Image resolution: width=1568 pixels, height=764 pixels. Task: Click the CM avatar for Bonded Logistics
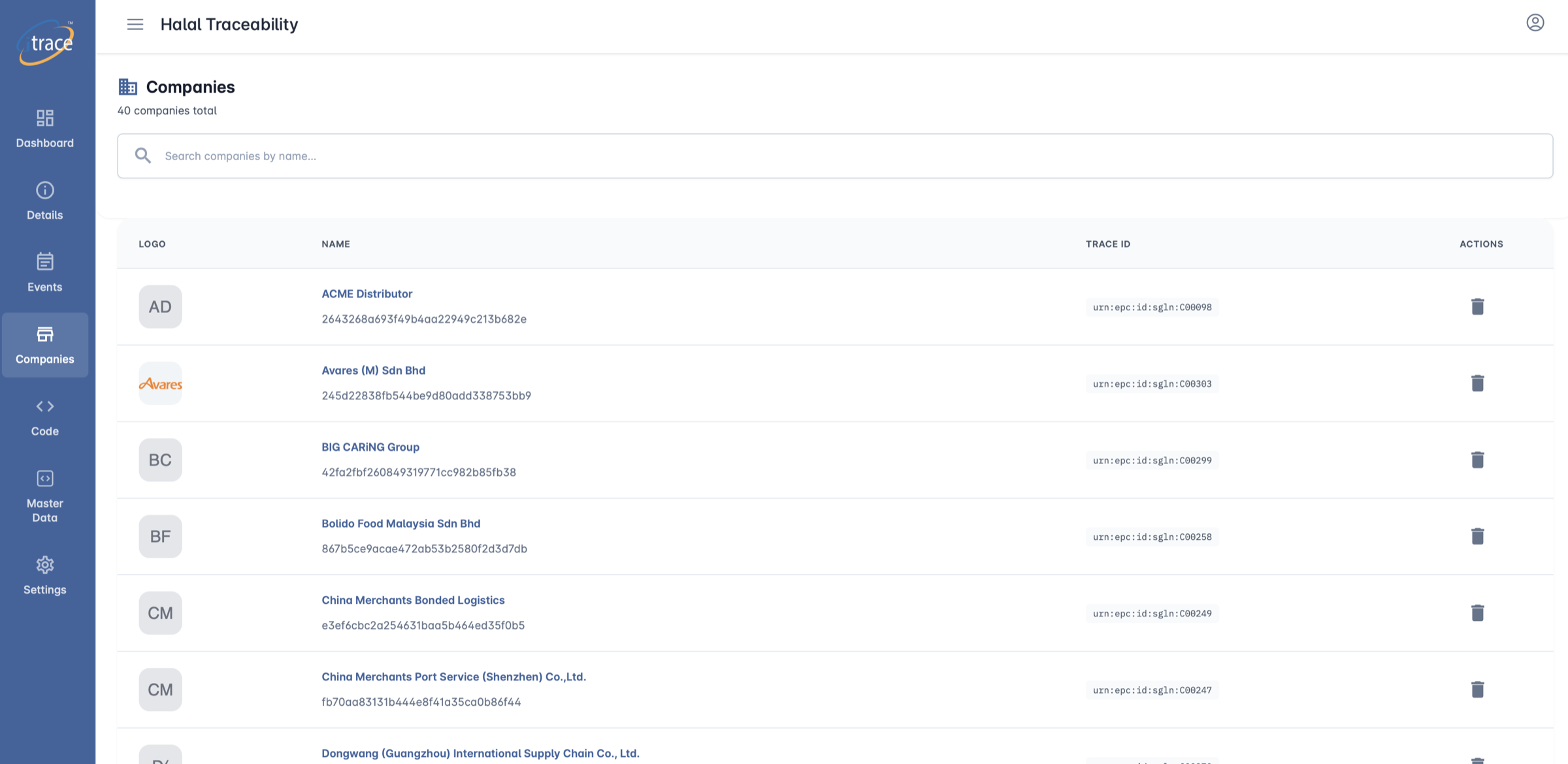point(160,612)
